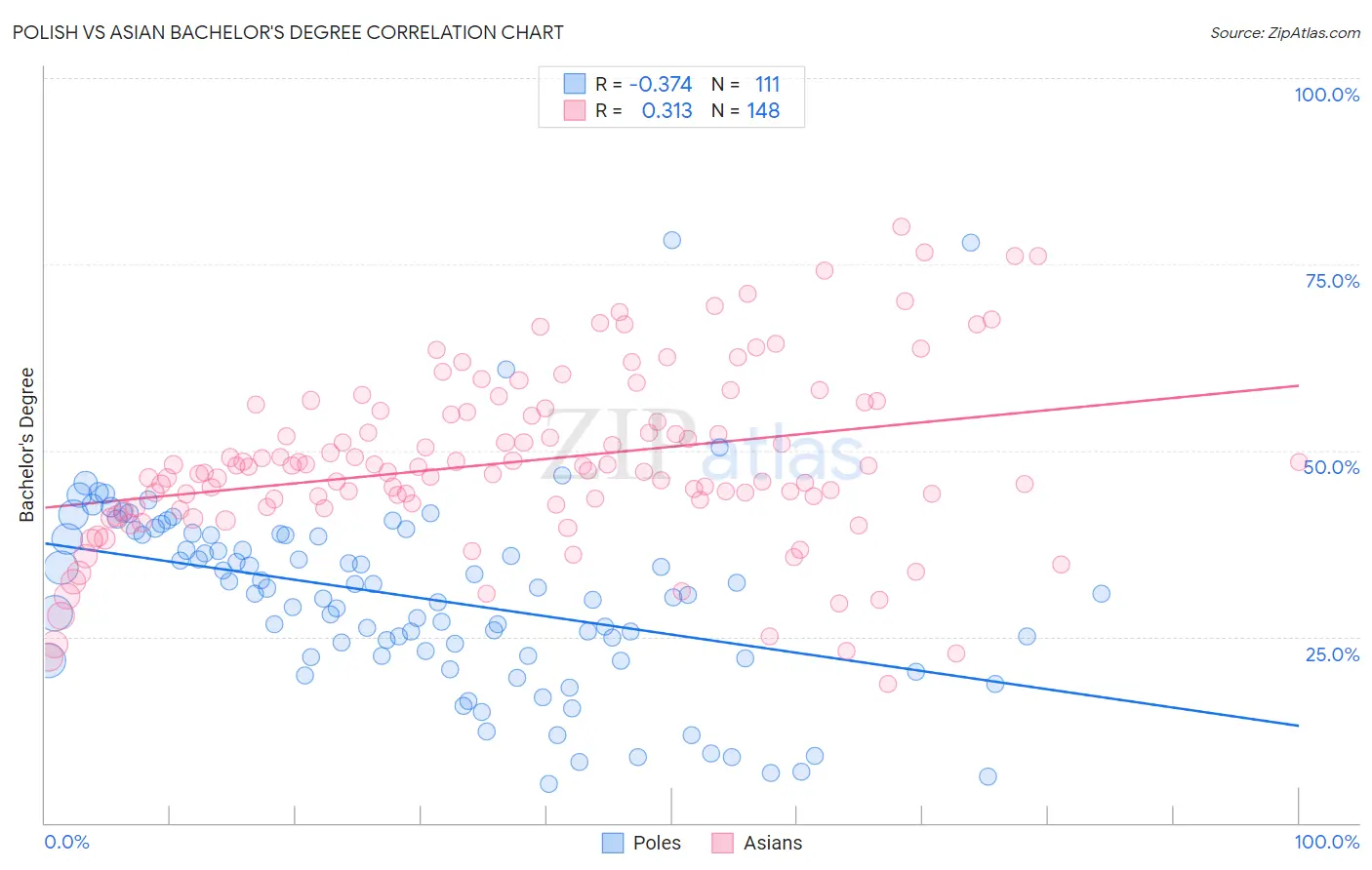The width and height of the screenshot is (1372, 870).
Task: Click the Poles legend color swatch
Action: [x=613, y=843]
